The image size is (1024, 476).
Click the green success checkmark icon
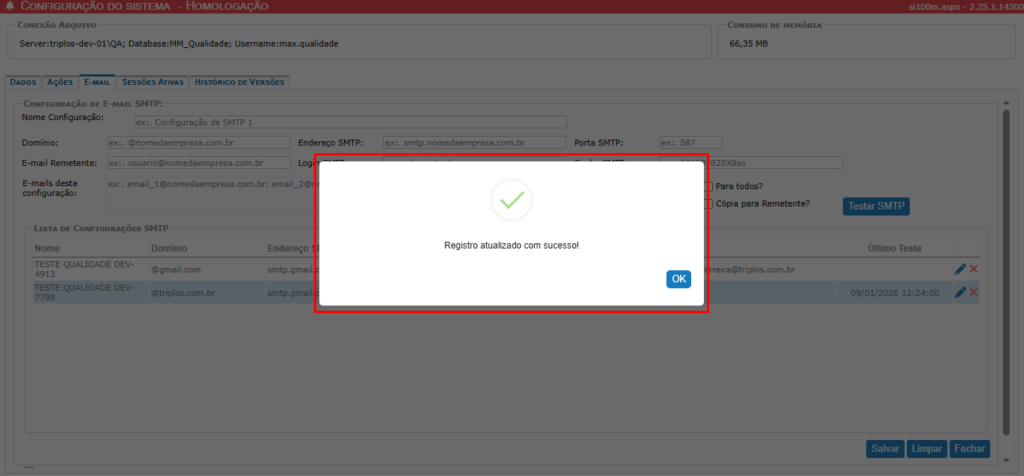511,200
